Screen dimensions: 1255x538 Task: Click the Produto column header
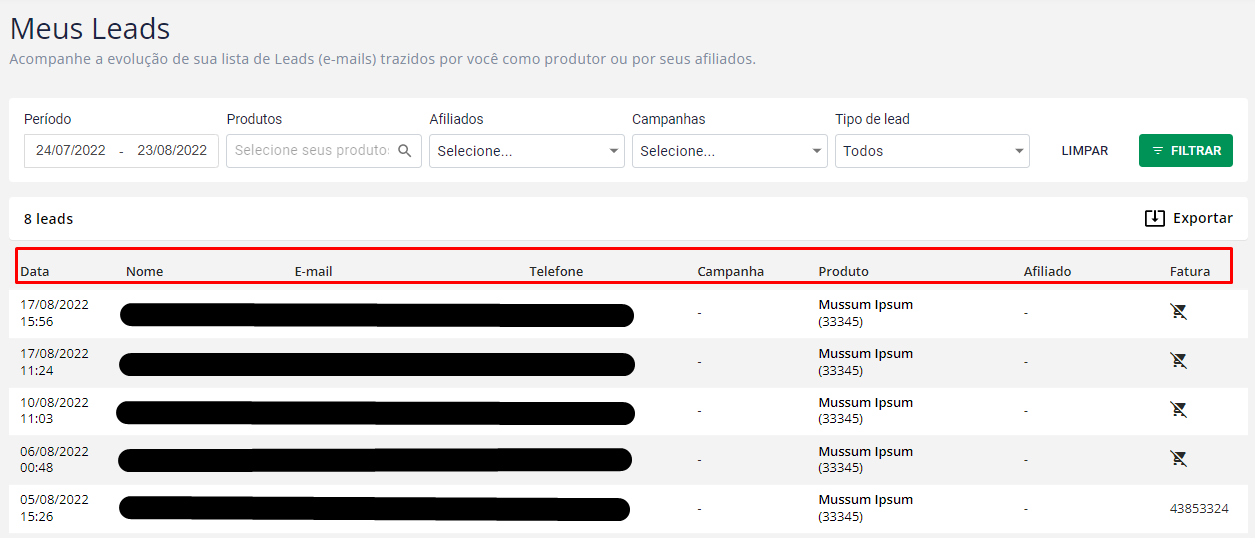tap(843, 271)
